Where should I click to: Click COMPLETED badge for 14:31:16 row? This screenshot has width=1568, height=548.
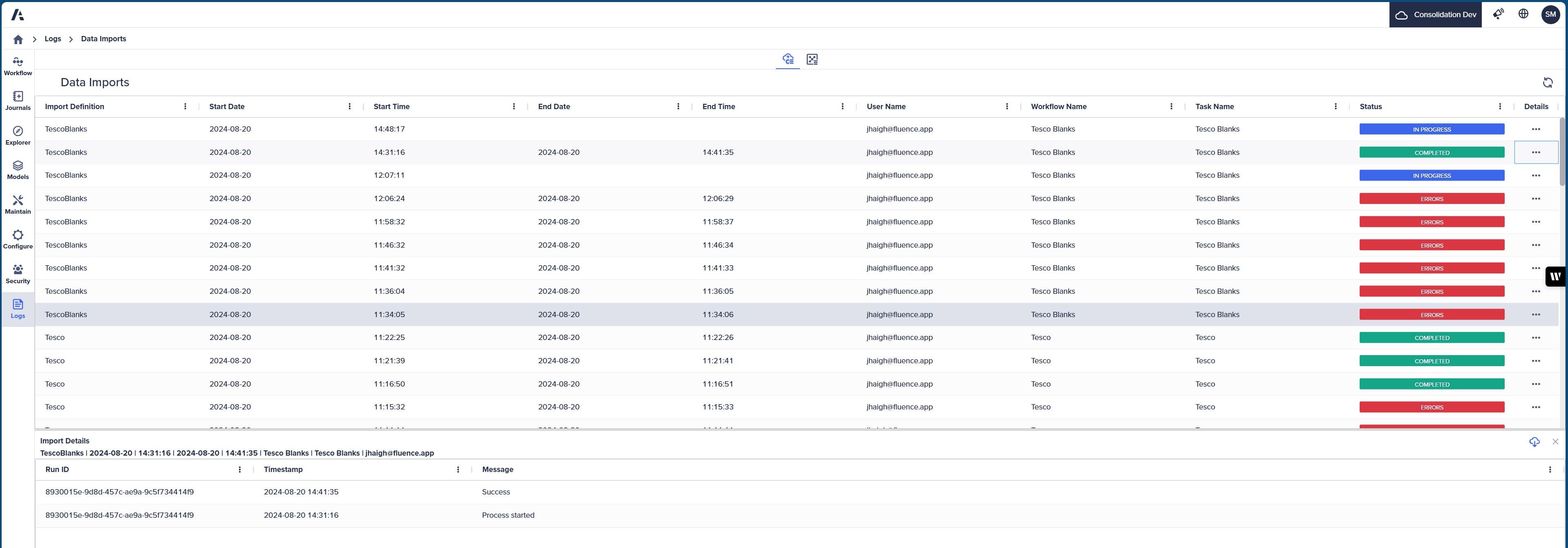[1432, 152]
